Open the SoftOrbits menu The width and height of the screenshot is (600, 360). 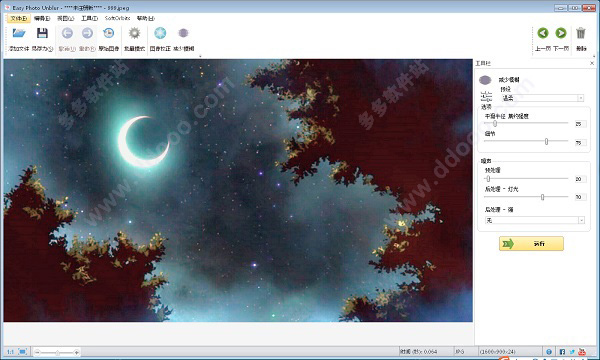pyautogui.click(x=117, y=18)
